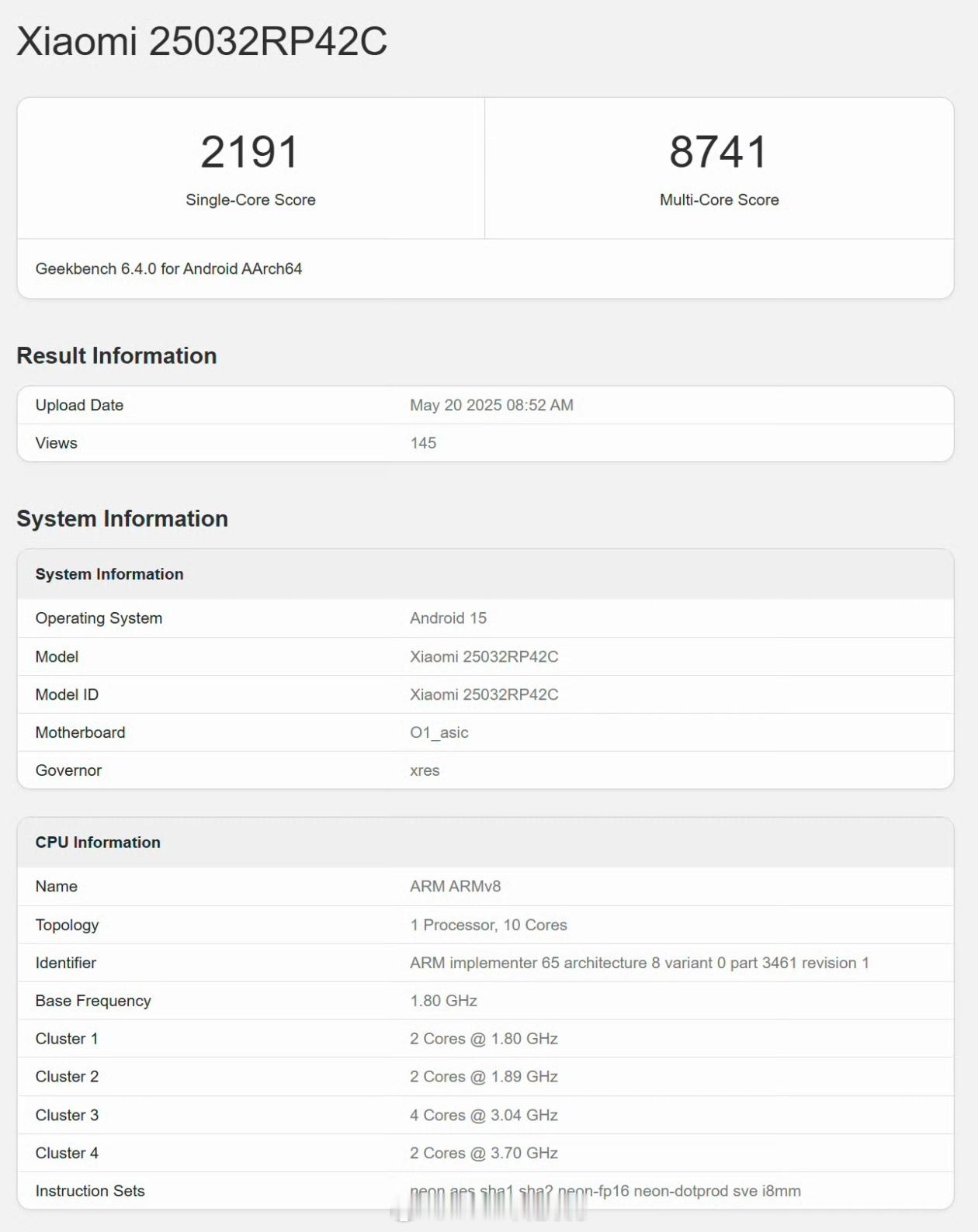This screenshot has height=1232, width=978.
Task: Click the Identifier label
Action: pyautogui.click(x=65, y=963)
